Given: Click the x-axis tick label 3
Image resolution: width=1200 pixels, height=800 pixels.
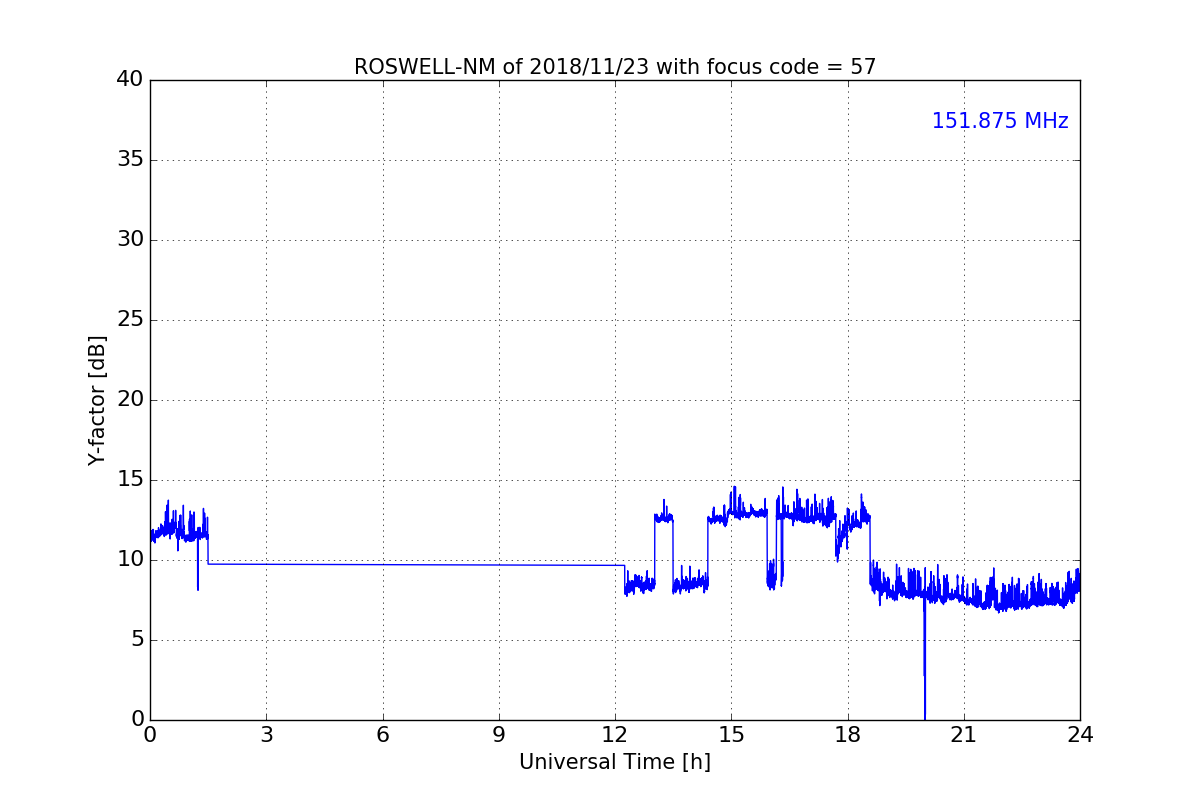Looking at the screenshot, I should 266,735.
